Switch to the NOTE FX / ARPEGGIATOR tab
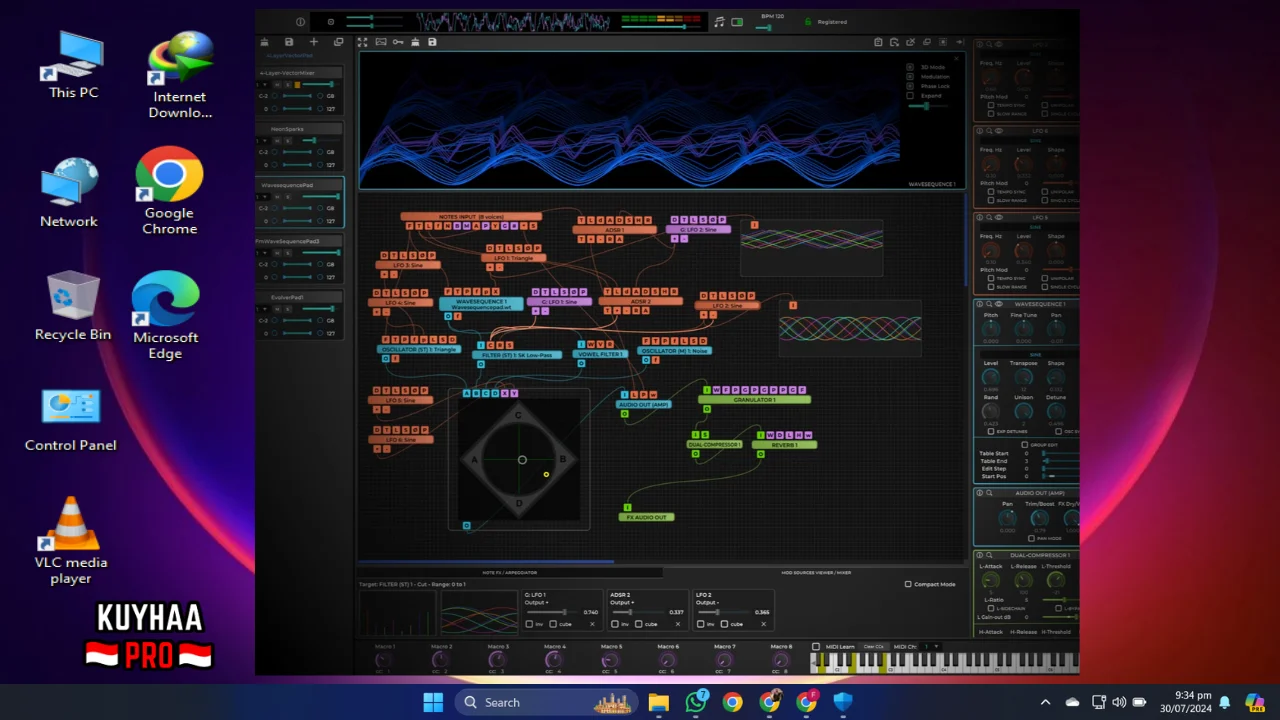1280x720 pixels. point(509,572)
